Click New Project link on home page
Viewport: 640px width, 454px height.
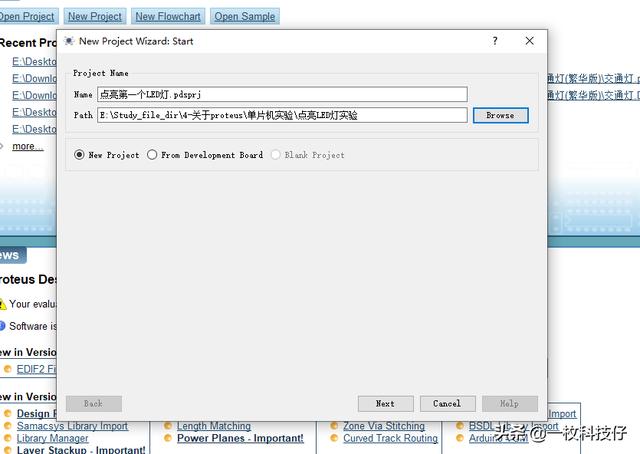pos(95,16)
